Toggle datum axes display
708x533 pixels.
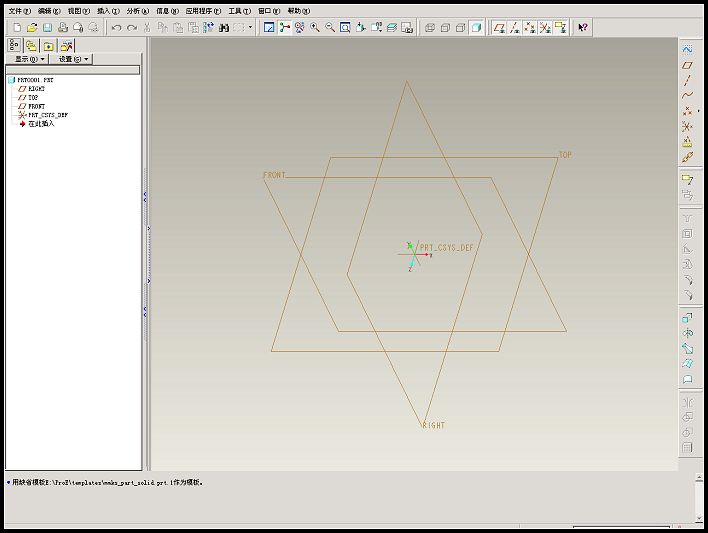pos(514,28)
